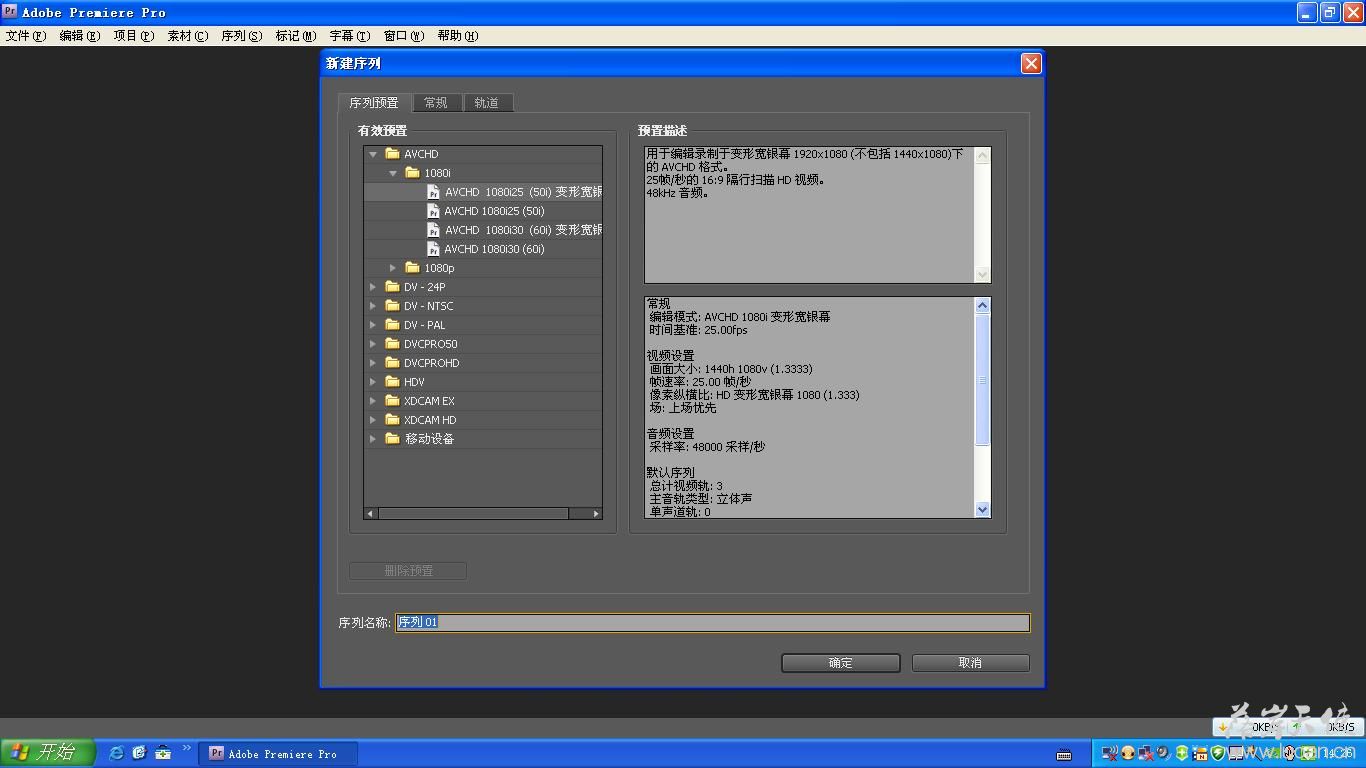Open the 序列(S) menu
The image size is (1366, 768).
pos(242,36)
